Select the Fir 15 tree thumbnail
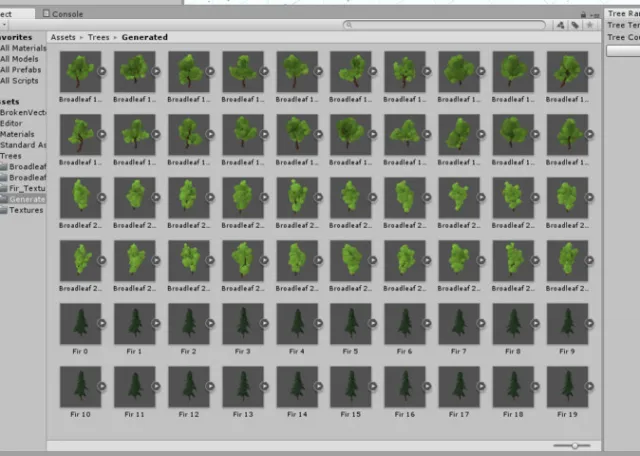This screenshot has height=456, width=640. coord(351,387)
